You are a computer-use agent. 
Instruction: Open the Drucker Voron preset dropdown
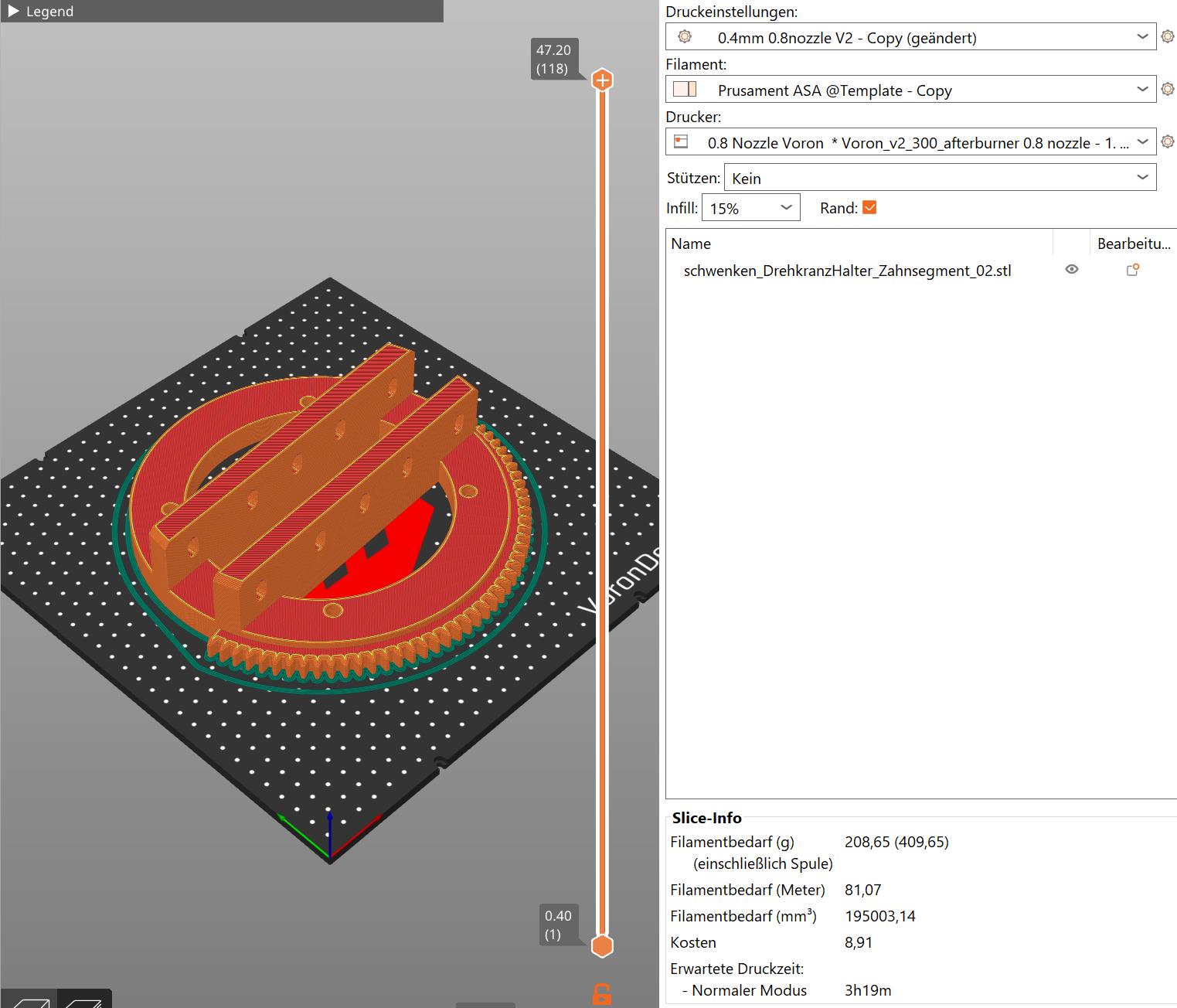(911, 142)
